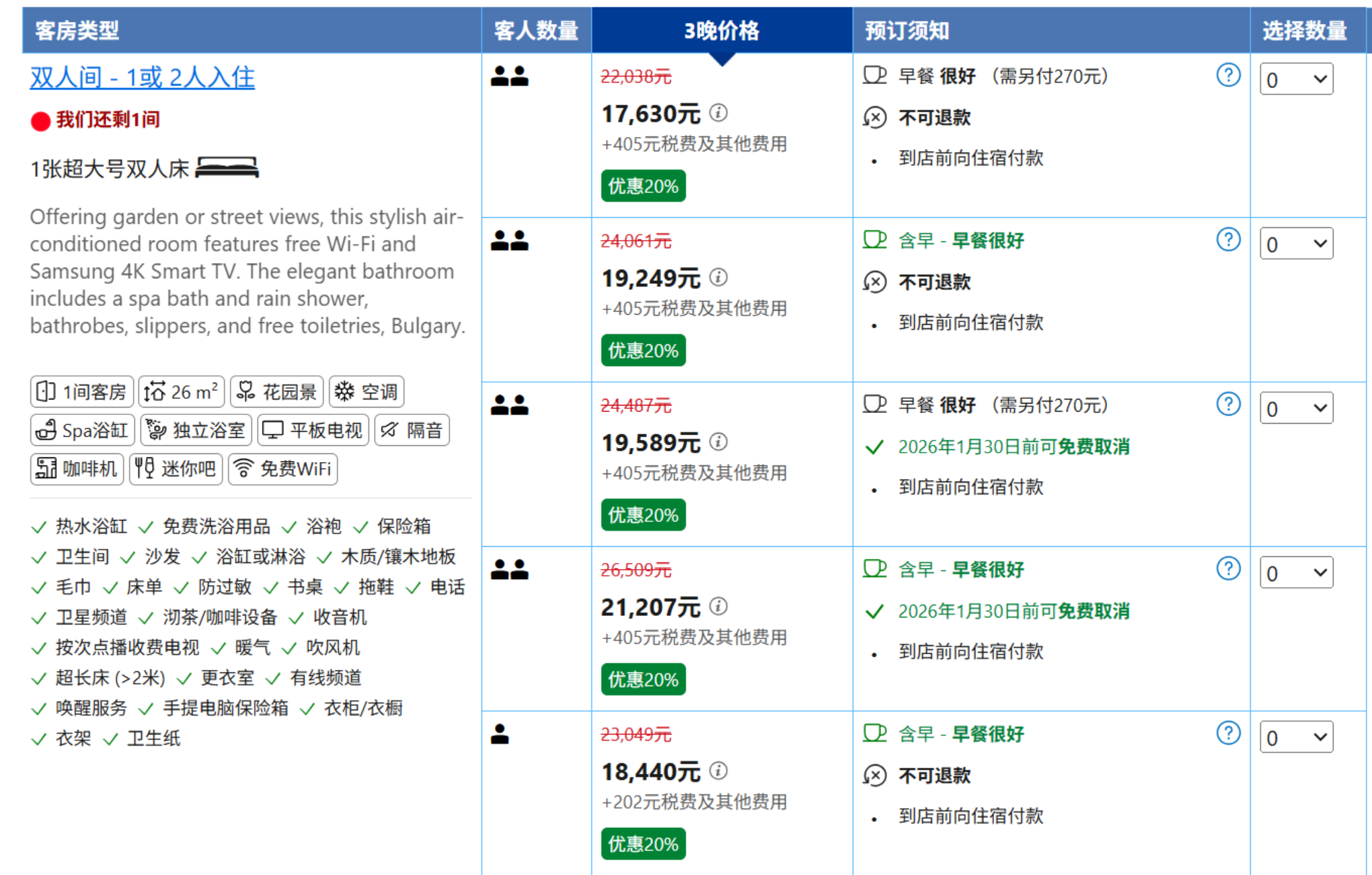Click the 空调 air conditioning badge

pyautogui.click(x=366, y=391)
